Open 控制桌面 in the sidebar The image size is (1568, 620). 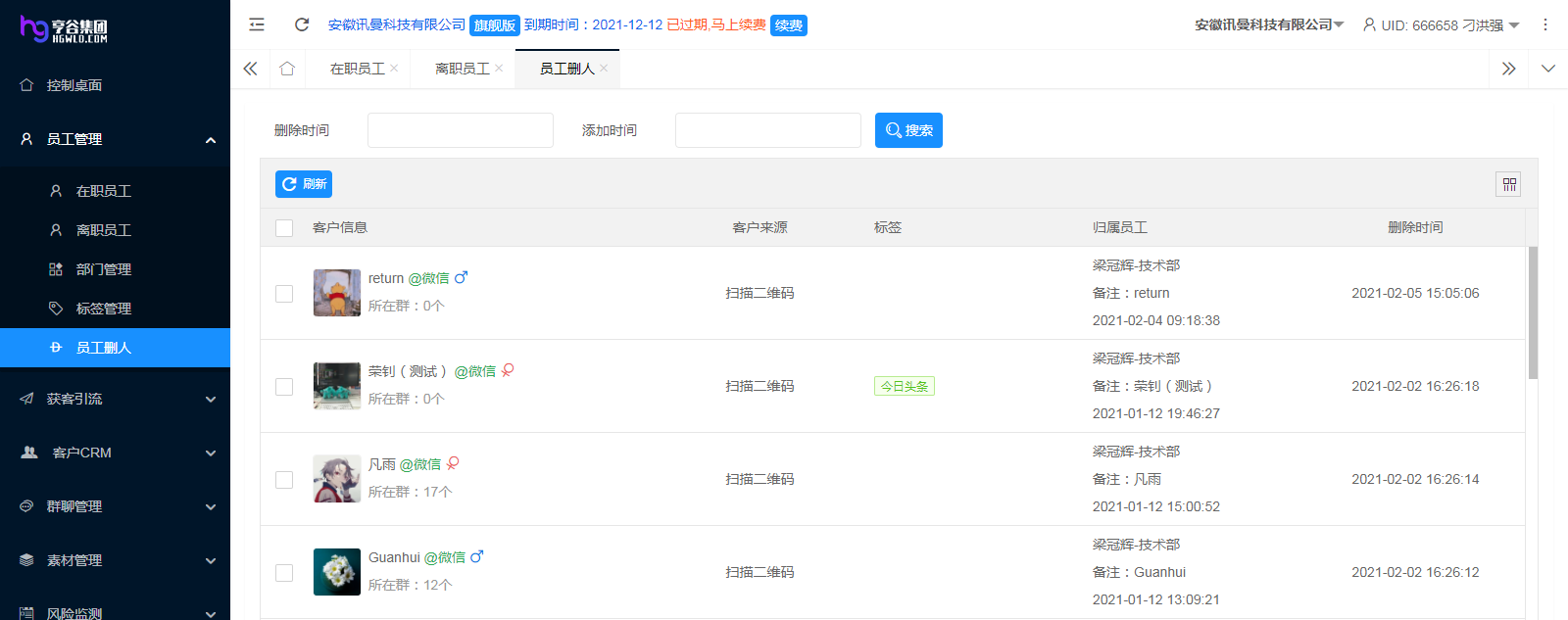tap(74, 85)
